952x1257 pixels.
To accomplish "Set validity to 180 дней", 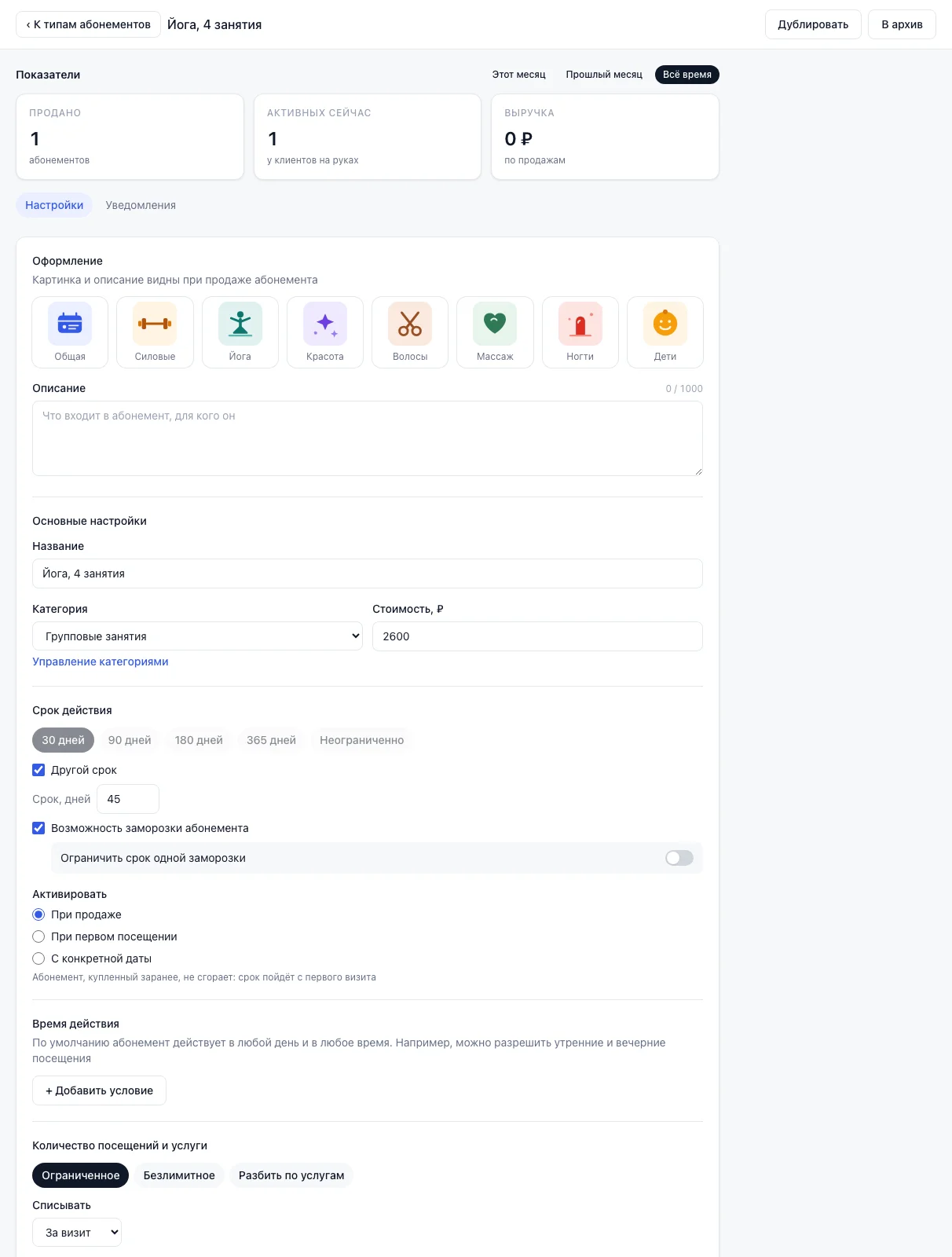I will (199, 740).
